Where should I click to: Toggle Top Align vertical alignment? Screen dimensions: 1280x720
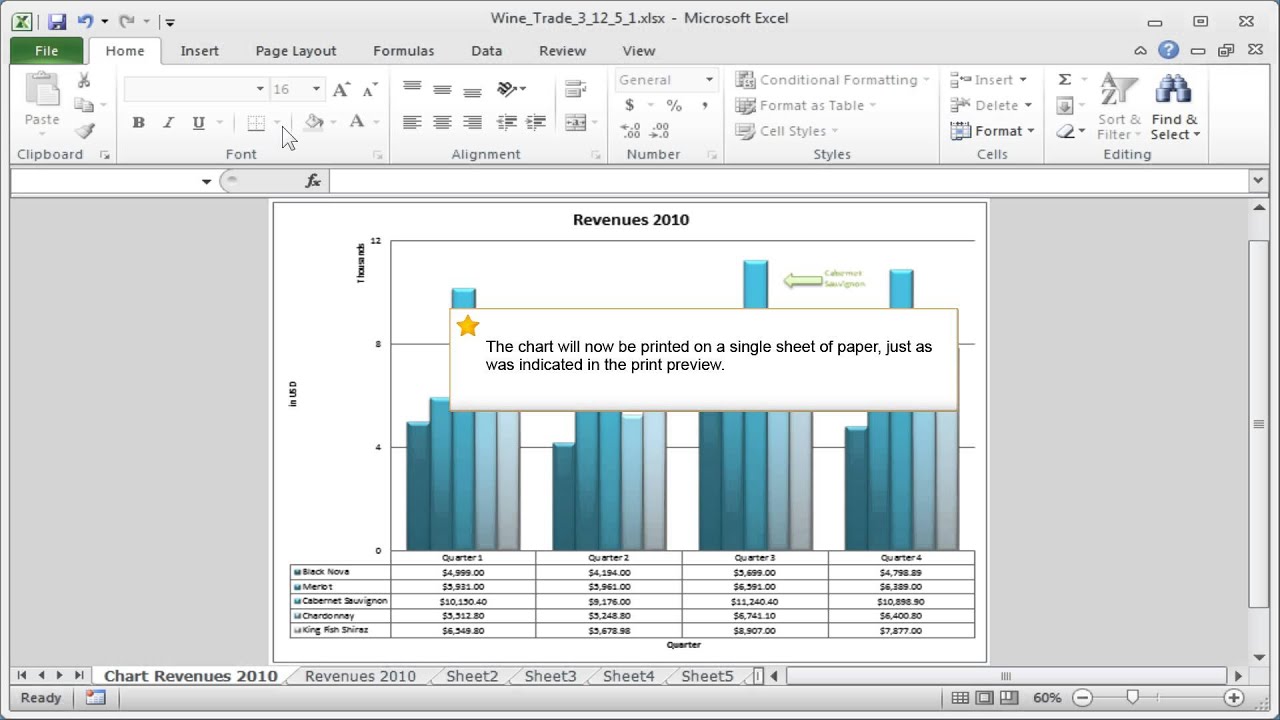tap(412, 89)
